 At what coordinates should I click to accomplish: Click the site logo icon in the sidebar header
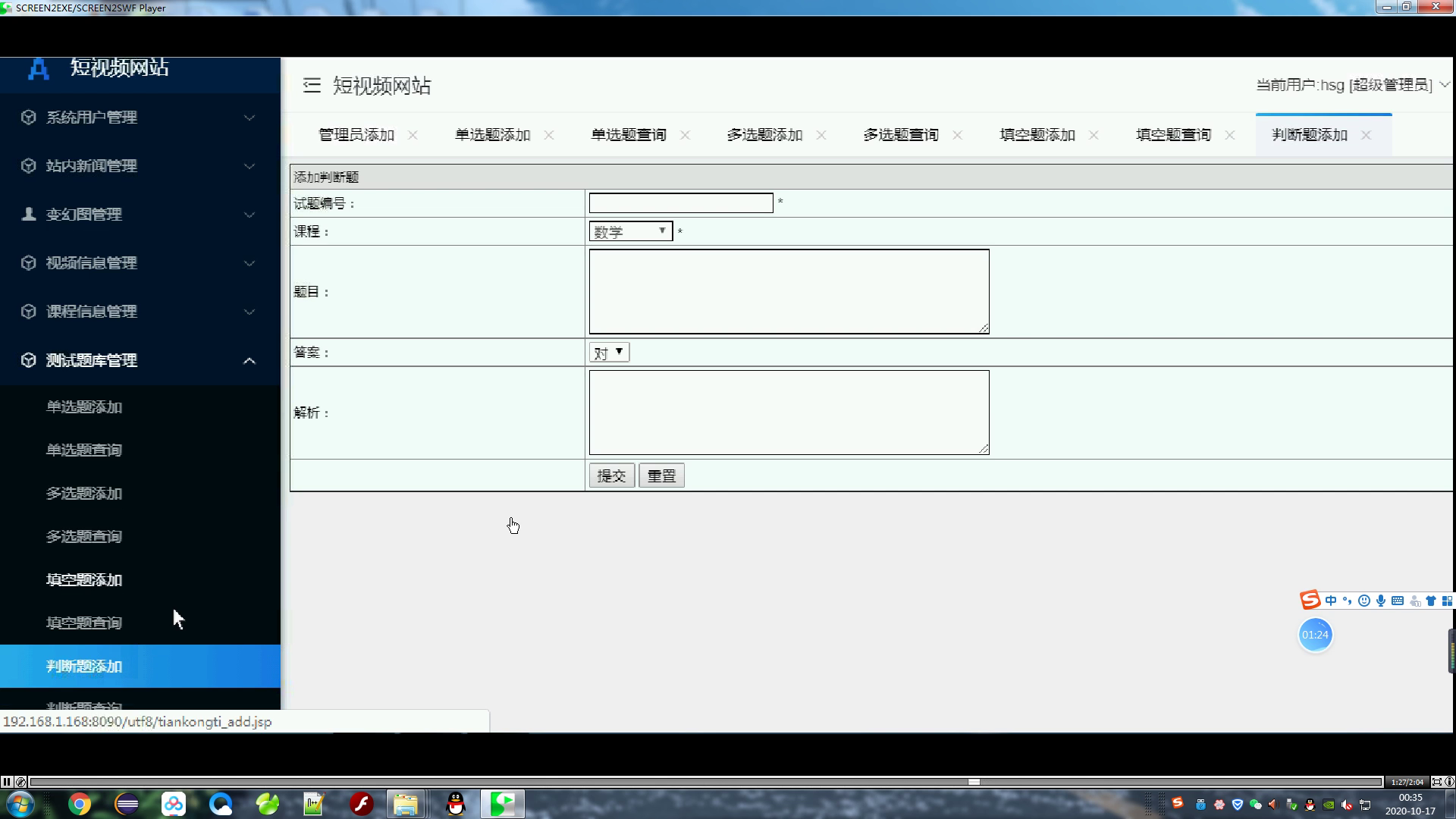[39, 69]
